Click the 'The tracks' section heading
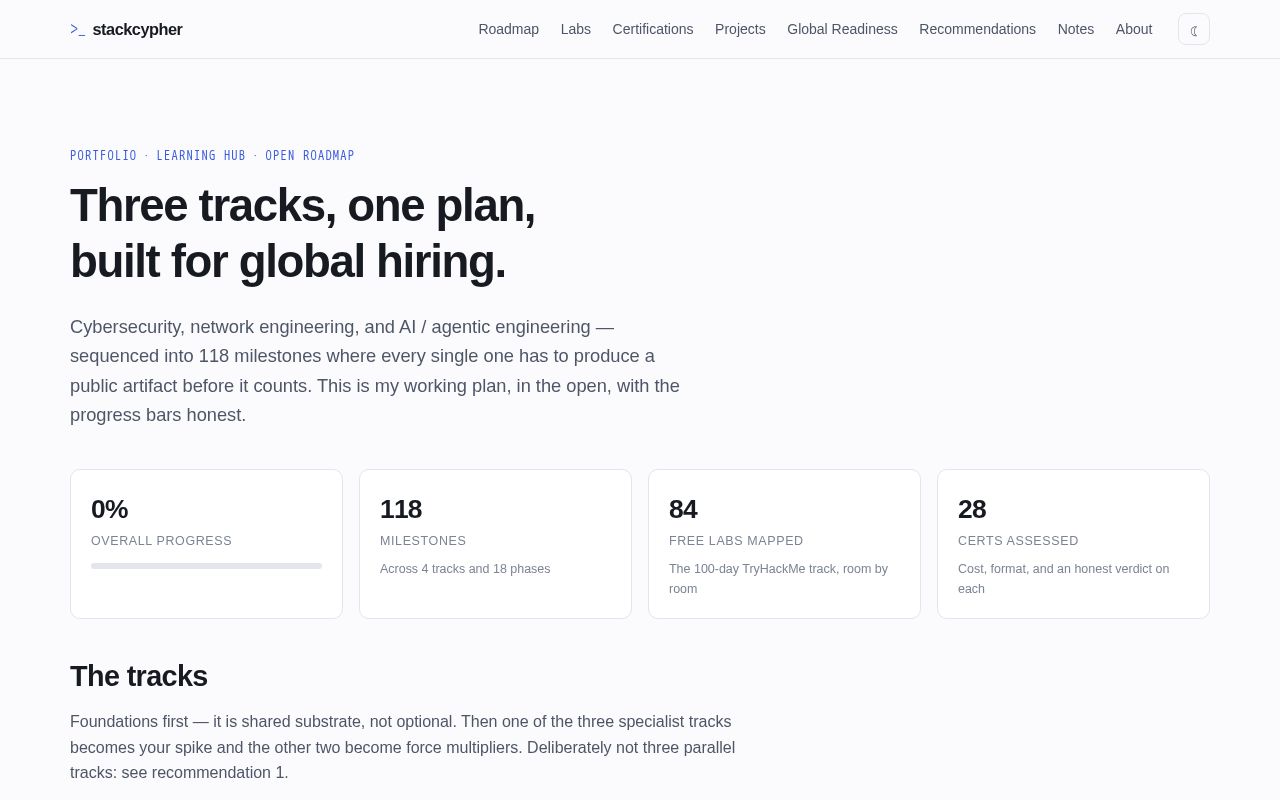1280x800 pixels. coord(139,676)
